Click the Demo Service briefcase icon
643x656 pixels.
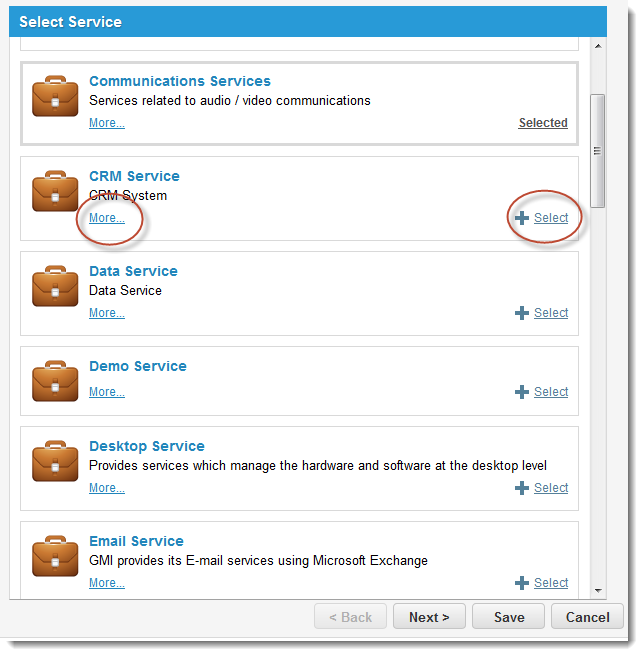pos(55,381)
